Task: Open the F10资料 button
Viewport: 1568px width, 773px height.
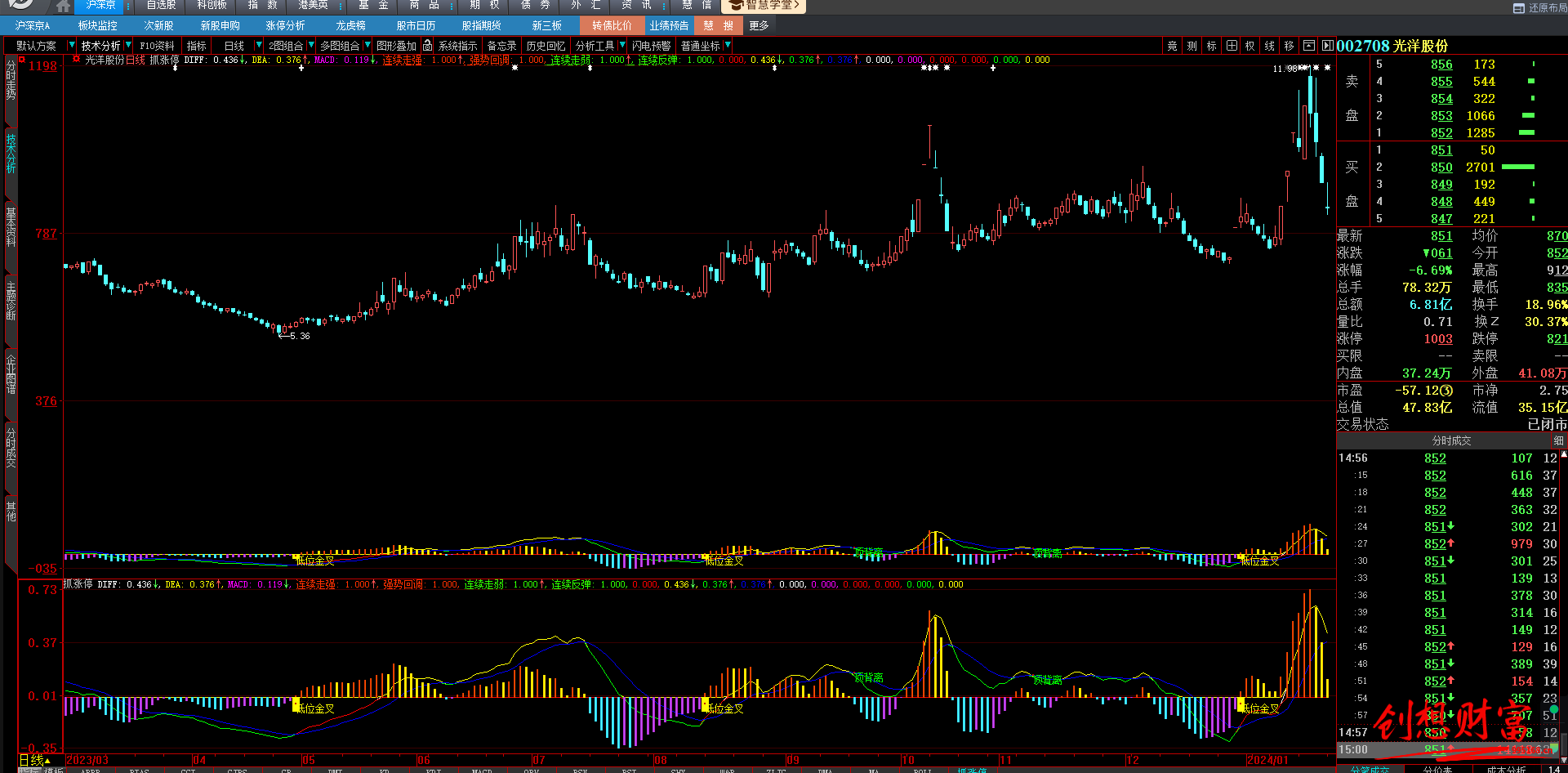Action: [x=157, y=46]
